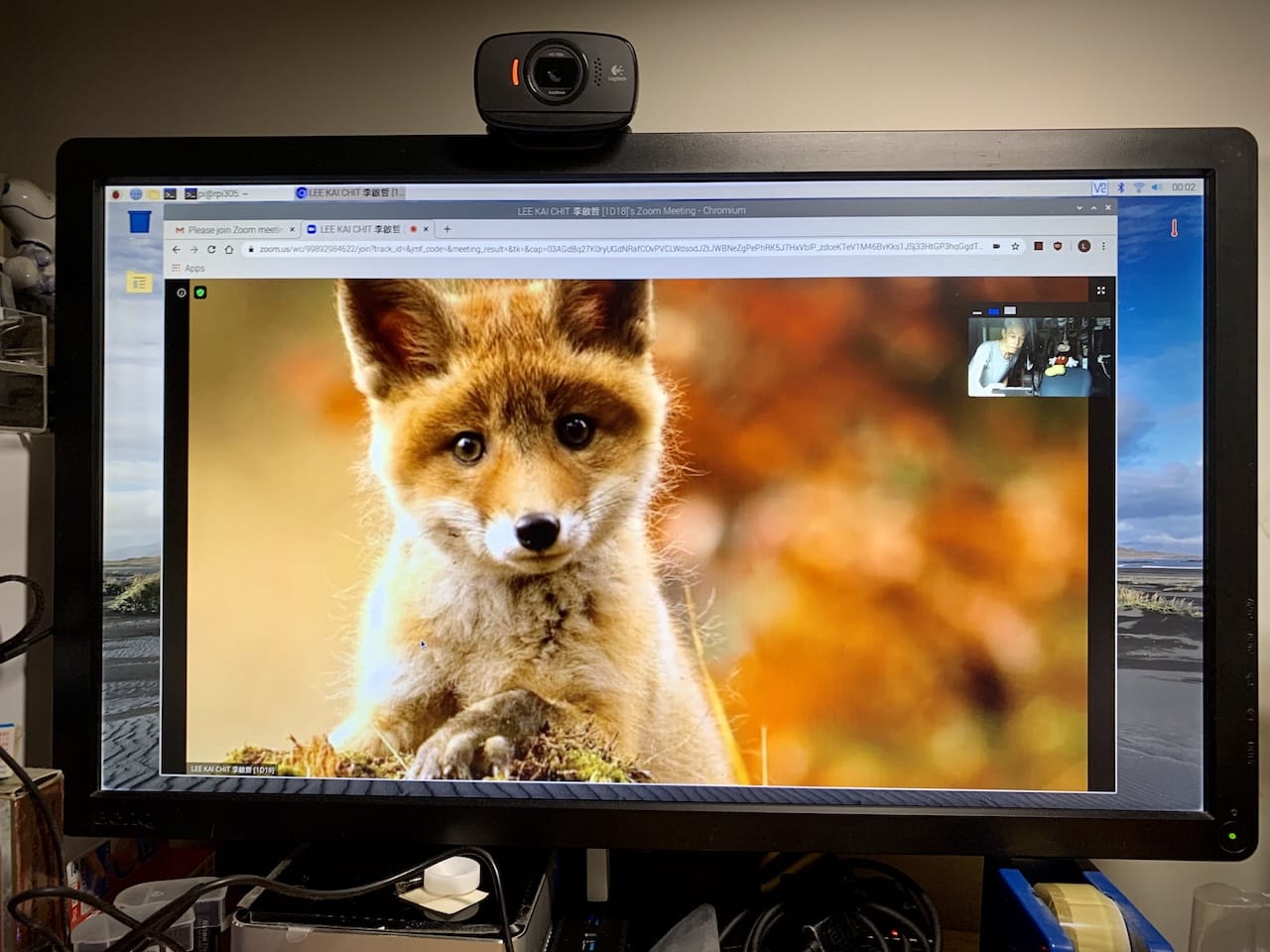Reload the Zoom page
Screen dimensions: 1270x952
[211, 249]
